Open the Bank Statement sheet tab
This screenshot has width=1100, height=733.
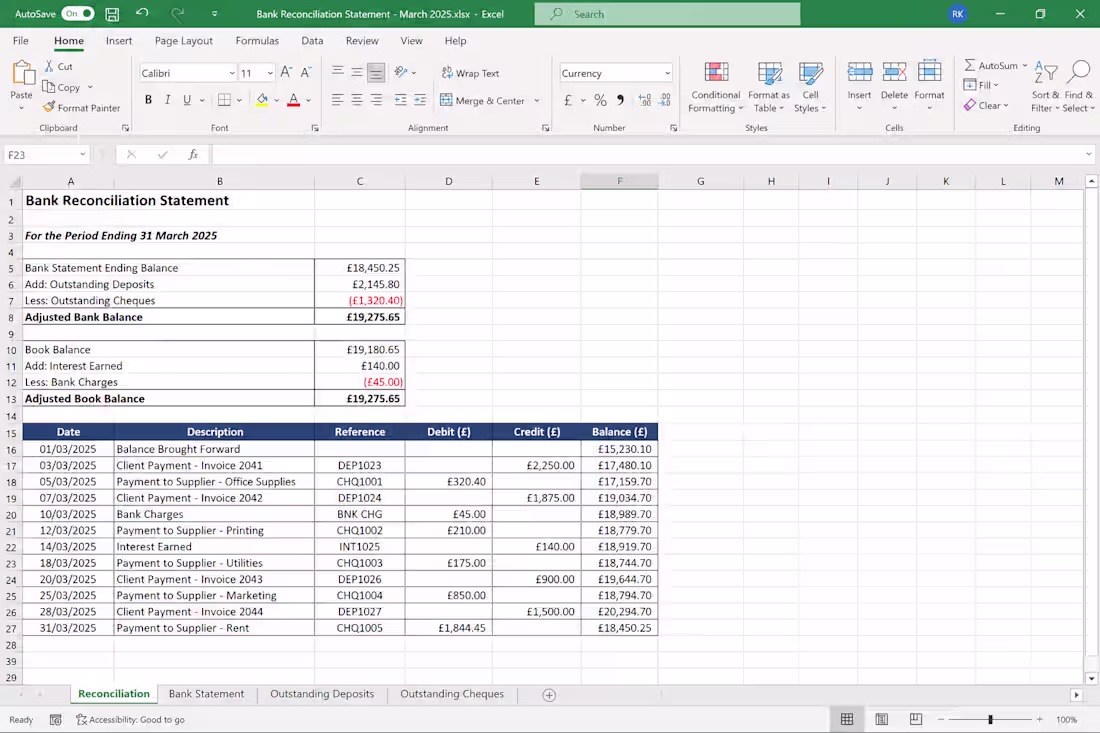pos(206,694)
